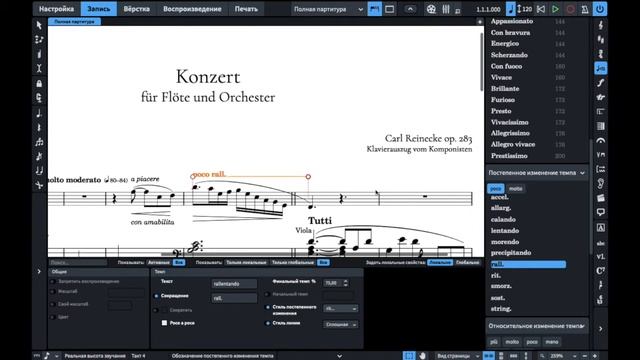Switch to the Воспроизведение mode tab
Viewport: 640px width, 360px height.
click(x=192, y=9)
